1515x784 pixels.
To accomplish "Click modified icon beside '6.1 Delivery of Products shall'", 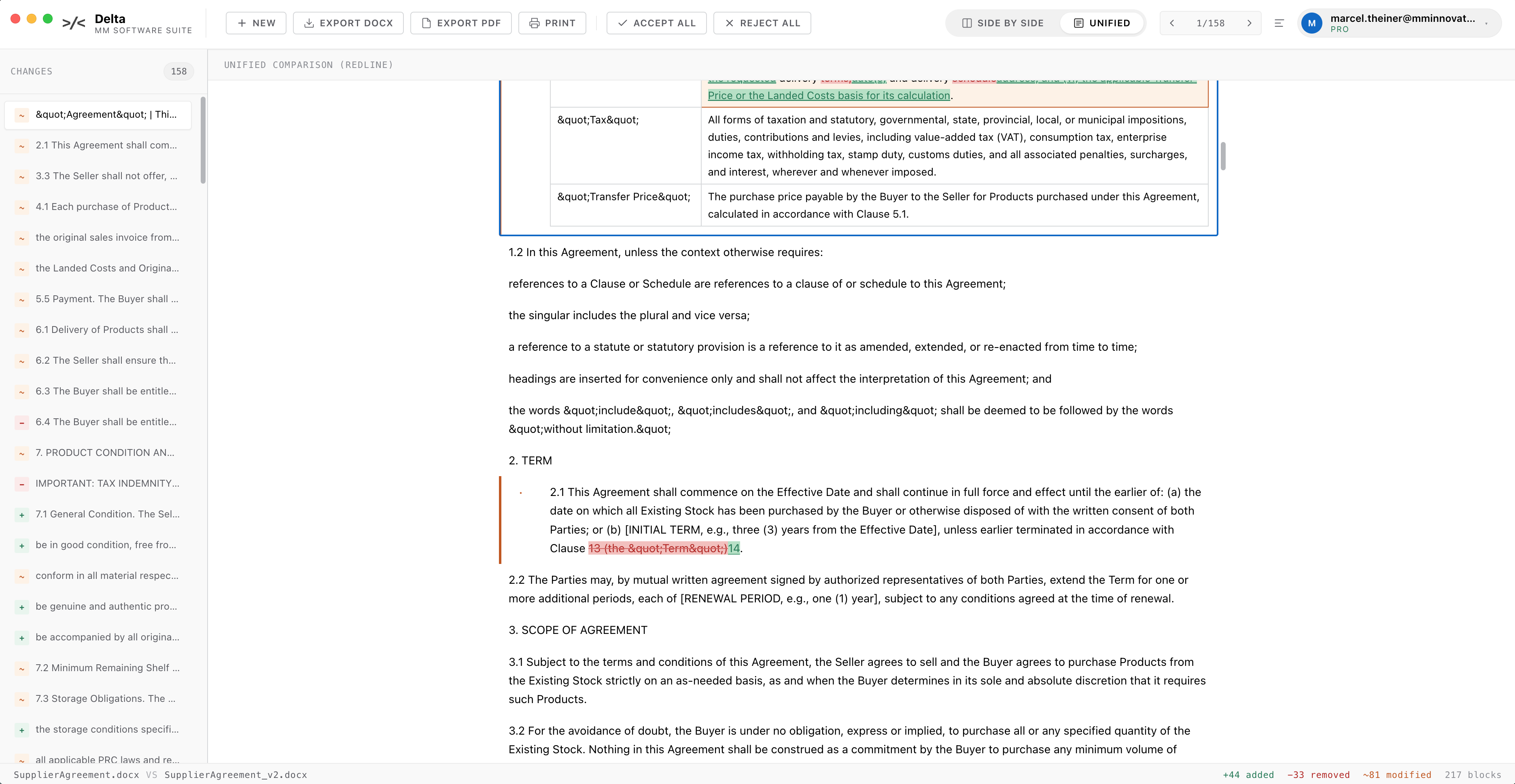I will (22, 330).
